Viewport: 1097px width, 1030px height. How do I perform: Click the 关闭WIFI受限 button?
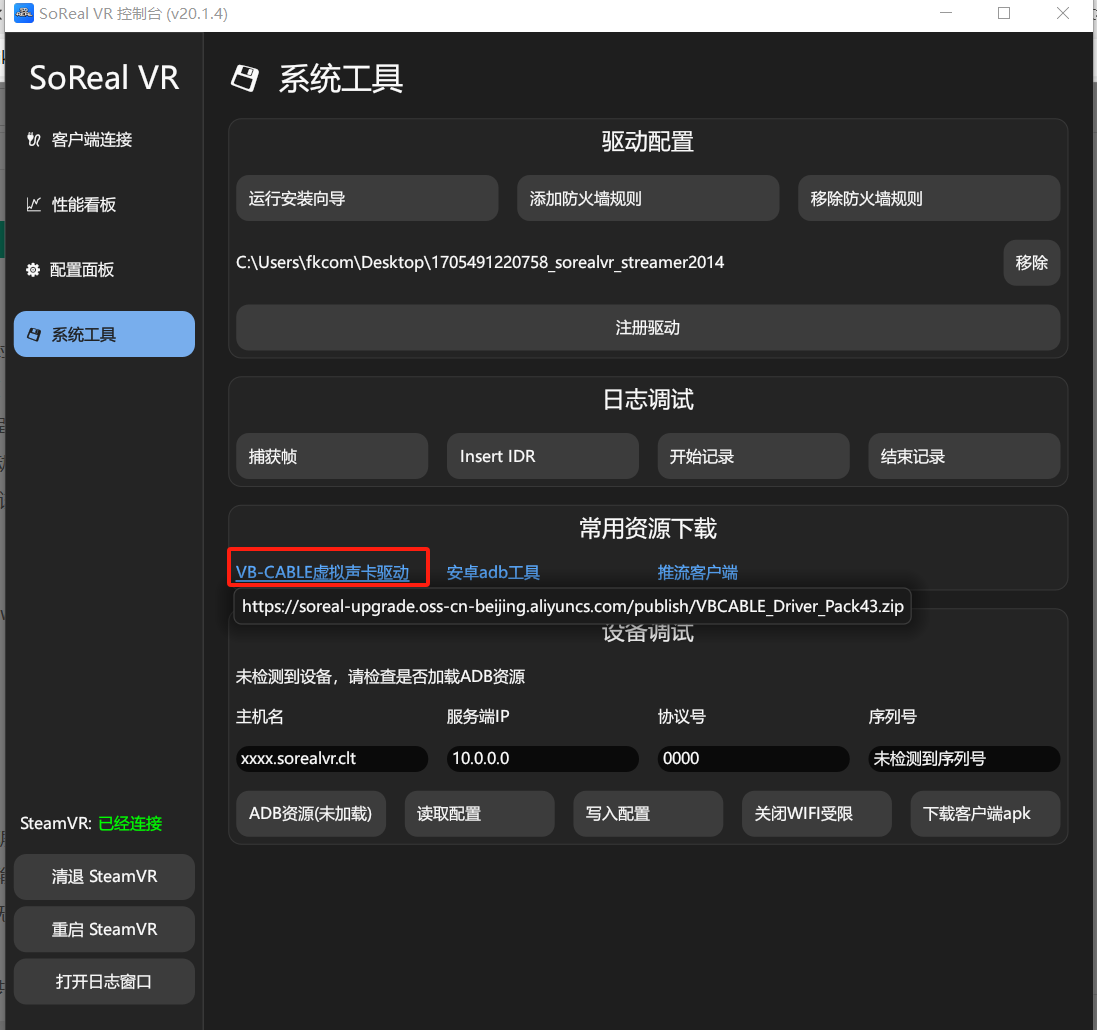(x=816, y=814)
